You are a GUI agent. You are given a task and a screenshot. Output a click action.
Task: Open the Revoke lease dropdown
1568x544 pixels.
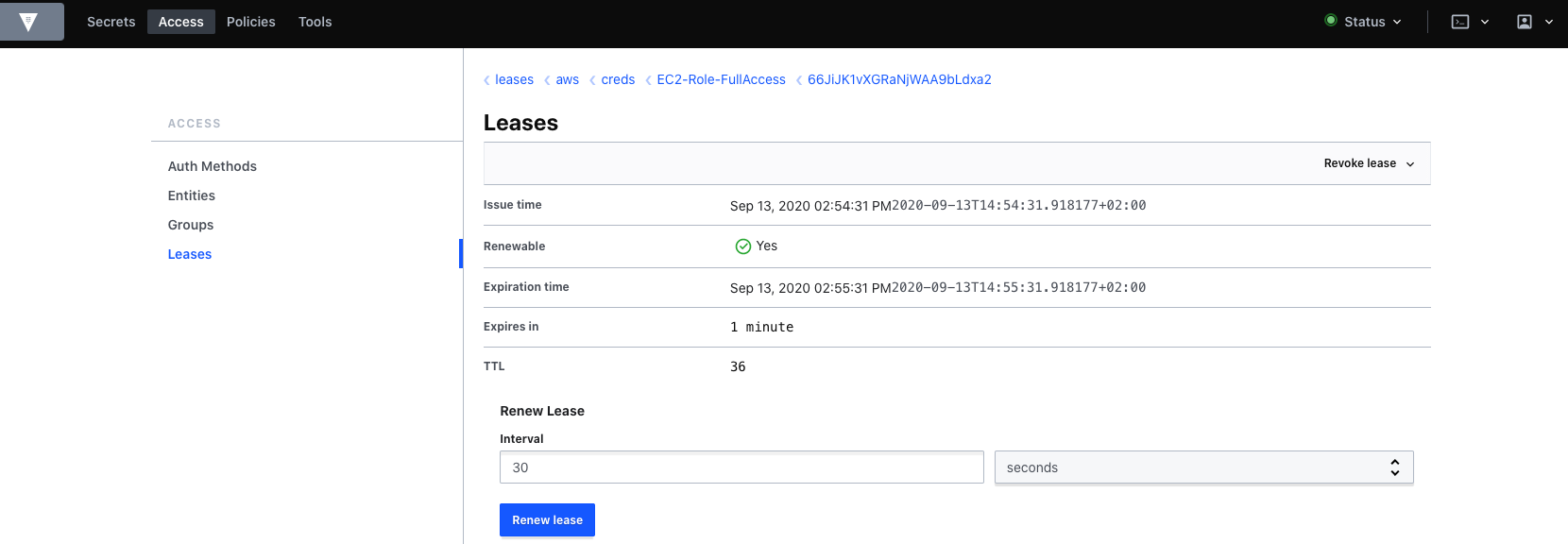1369,163
